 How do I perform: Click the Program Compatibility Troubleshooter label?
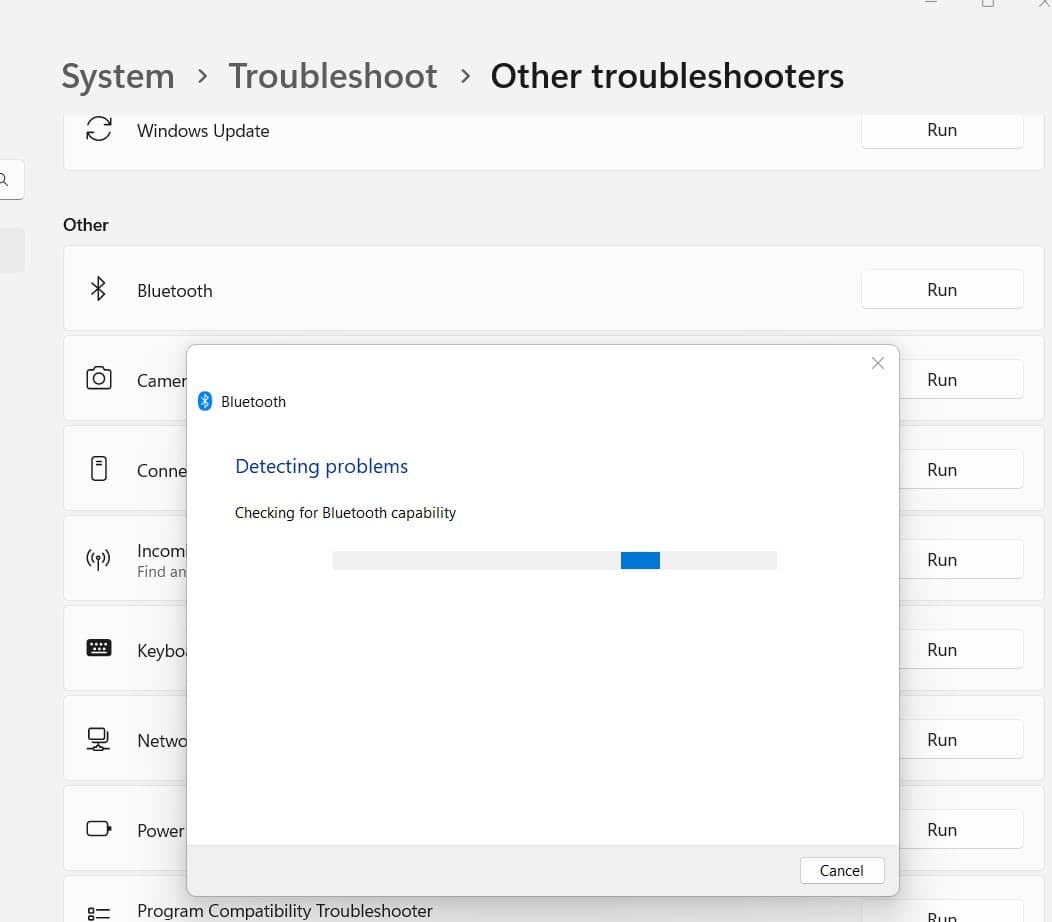click(x=284, y=911)
